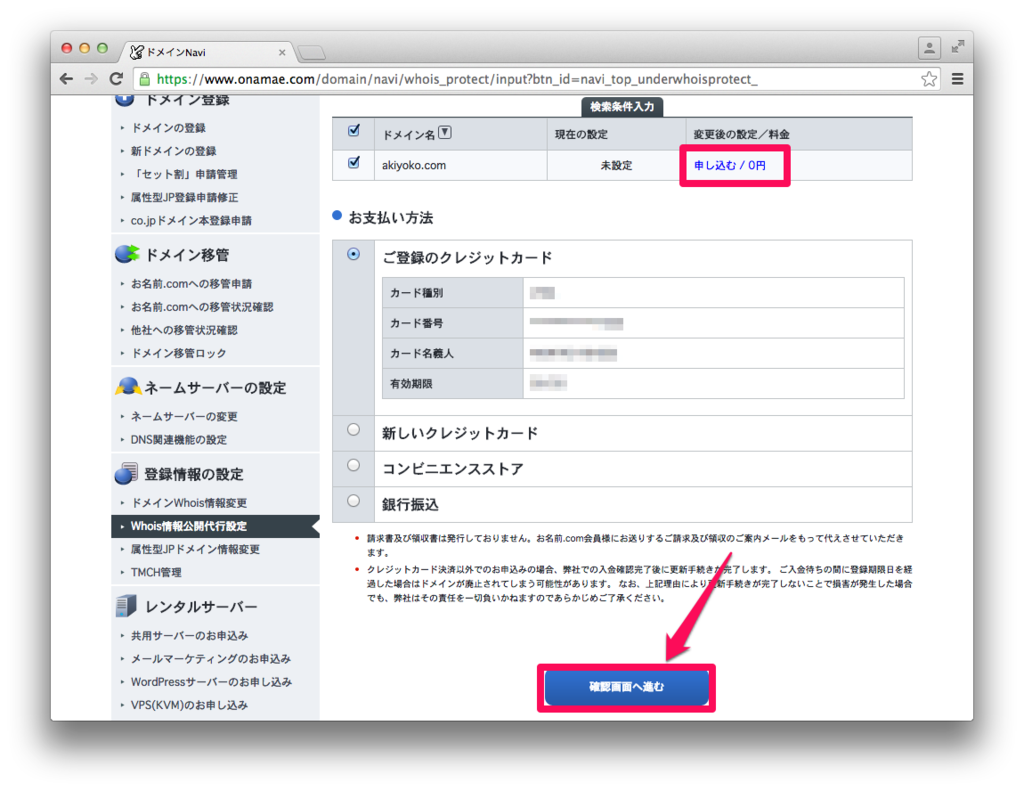Click the レンタルサーバー section heading
Viewport: 1024px width, 791px height.
pyautogui.click(x=201, y=607)
